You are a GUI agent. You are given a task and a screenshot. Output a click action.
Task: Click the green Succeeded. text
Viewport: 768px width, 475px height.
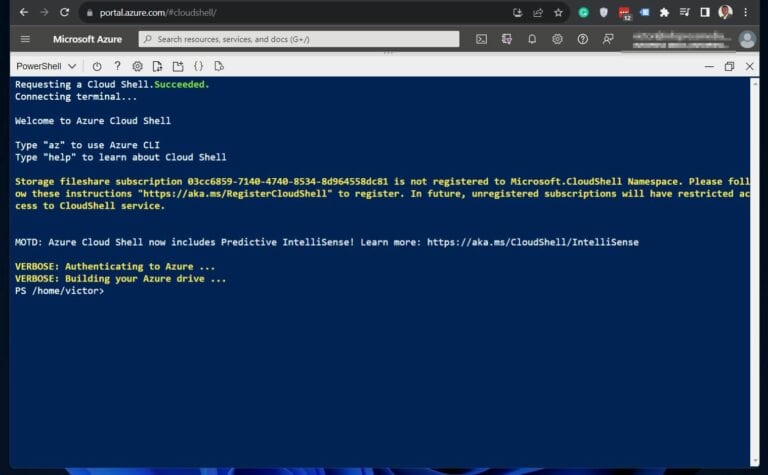click(x=182, y=84)
